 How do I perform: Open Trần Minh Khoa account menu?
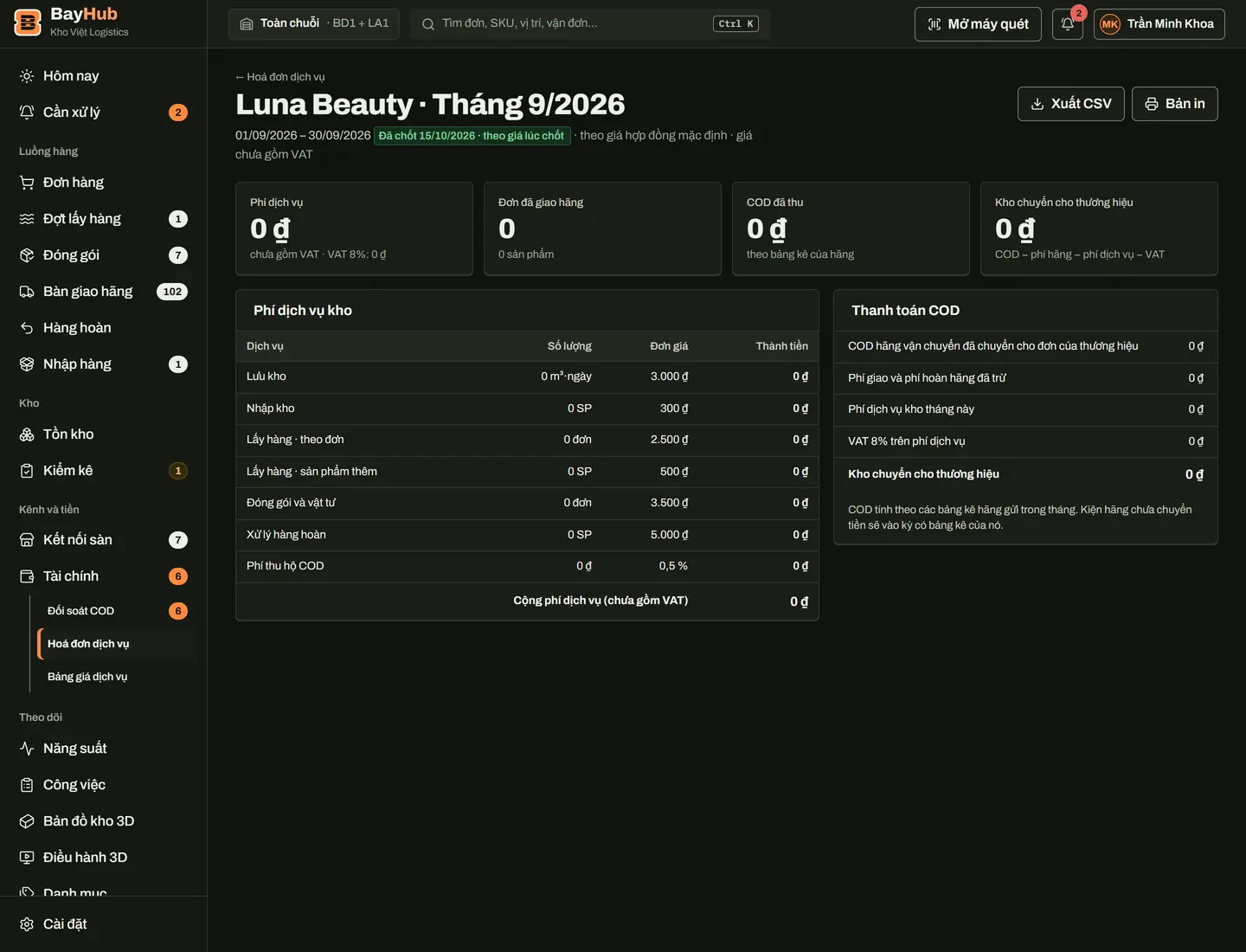point(1159,24)
